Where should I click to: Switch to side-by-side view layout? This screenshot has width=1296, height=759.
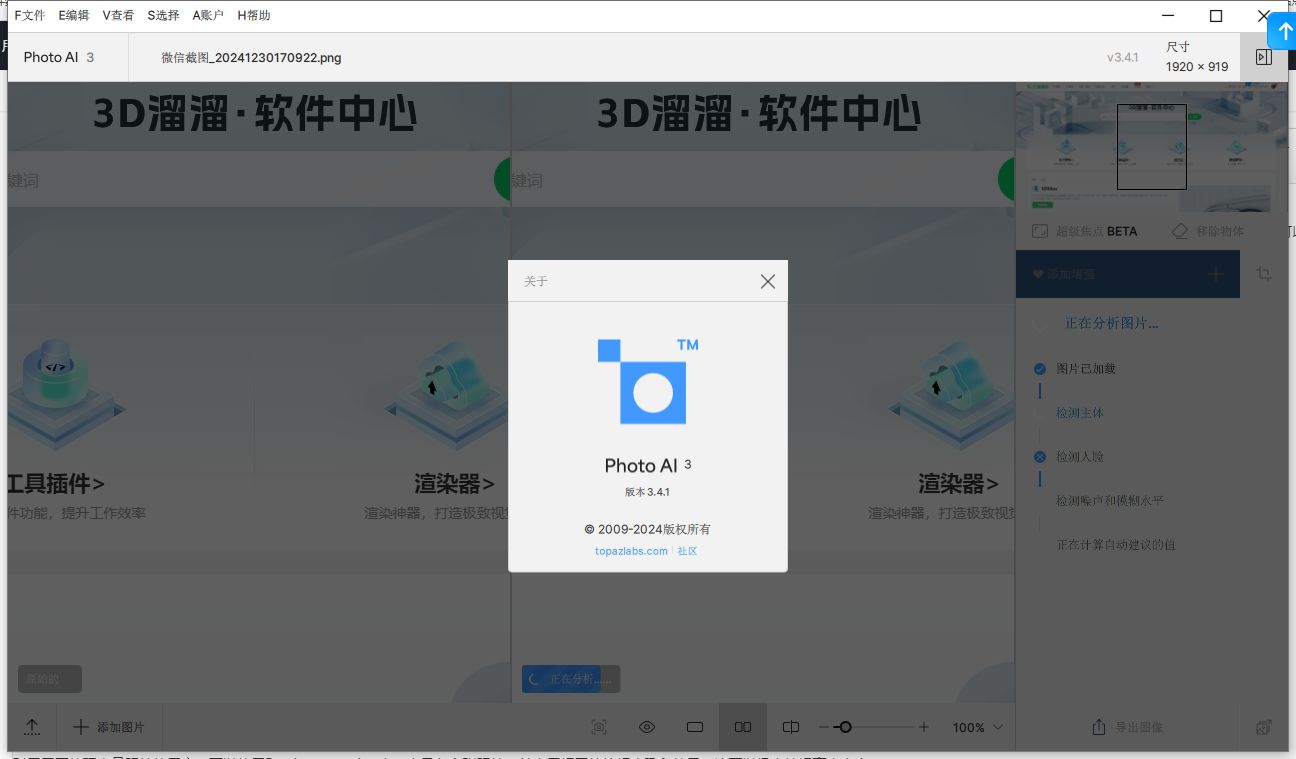(743, 727)
